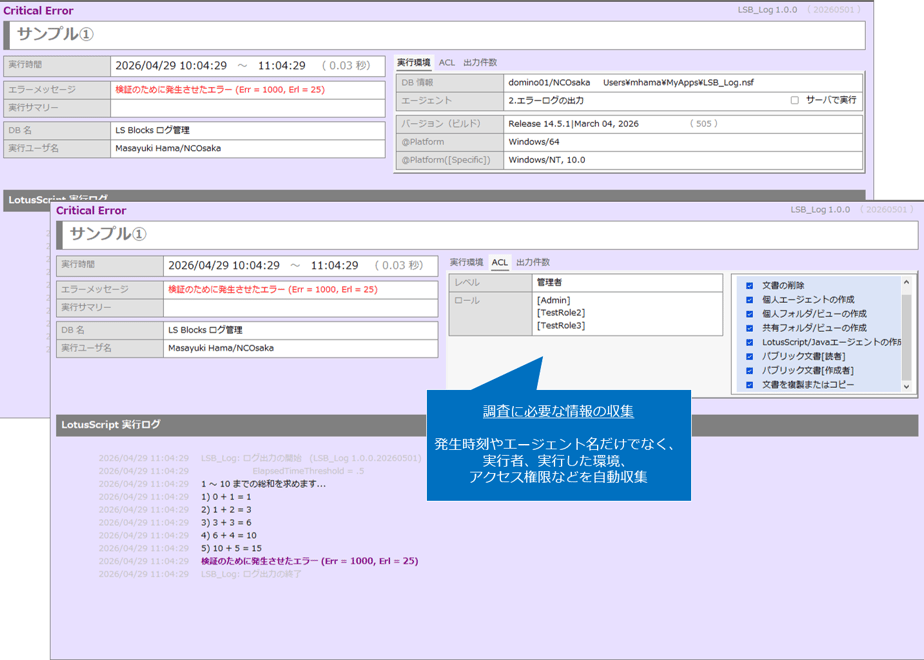Click ElapsedTimeThreshold = .5 log line
The image size is (924, 660).
308,471
